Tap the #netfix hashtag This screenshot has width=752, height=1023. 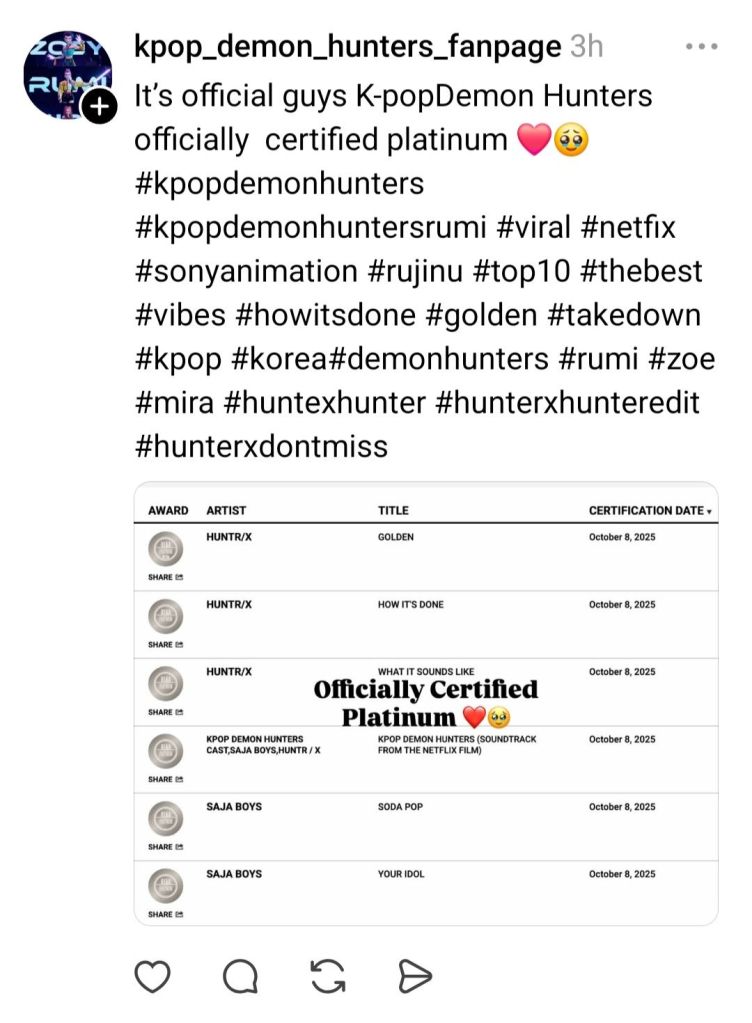(627, 228)
